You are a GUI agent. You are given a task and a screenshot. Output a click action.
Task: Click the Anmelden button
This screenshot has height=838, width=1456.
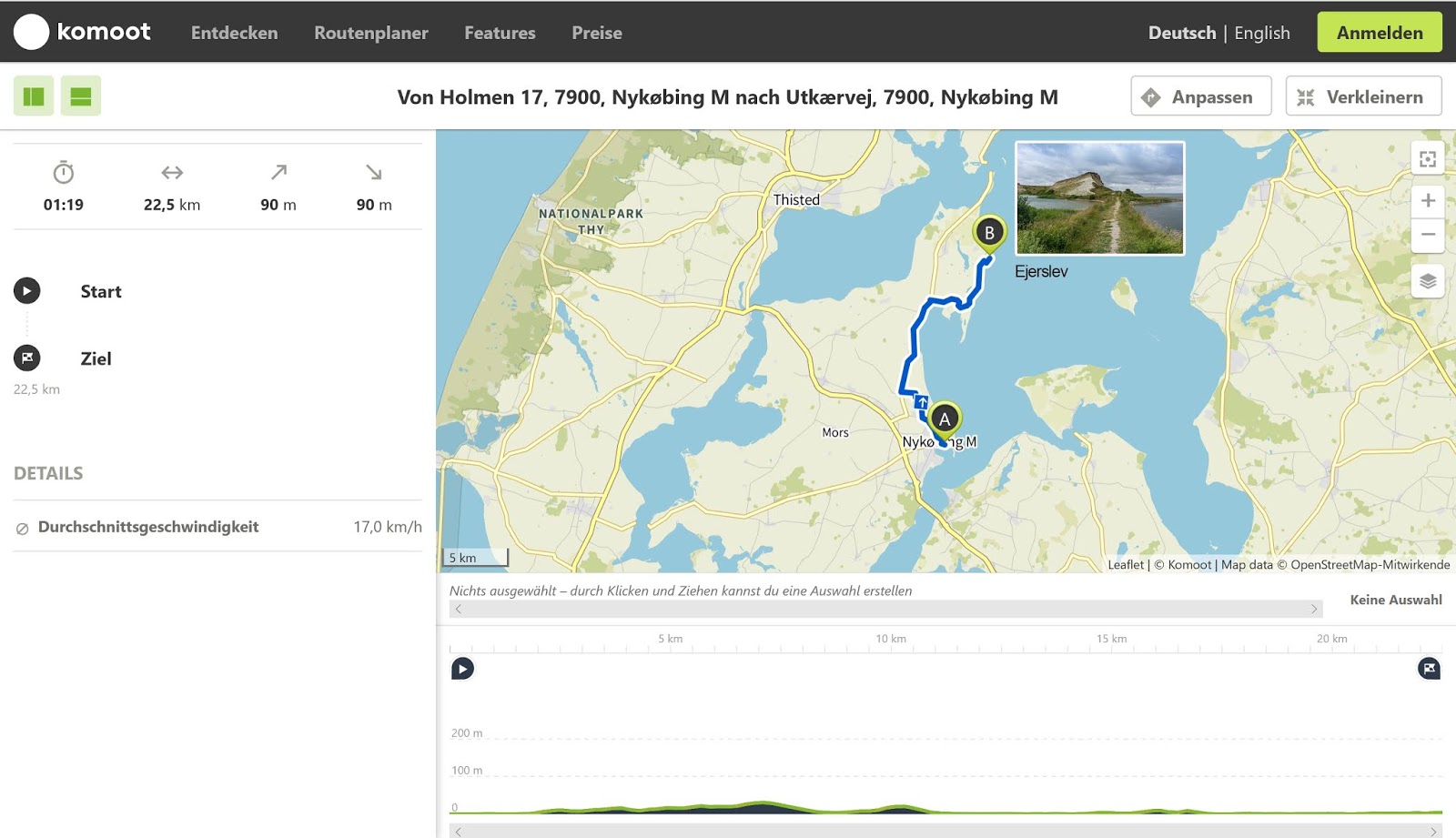point(1379,33)
